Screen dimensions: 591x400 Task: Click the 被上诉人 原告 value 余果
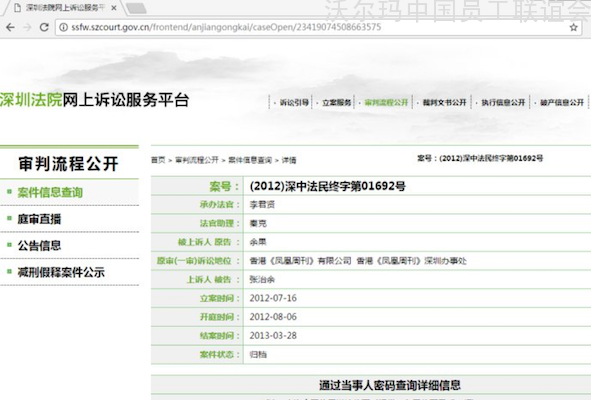click(x=258, y=242)
